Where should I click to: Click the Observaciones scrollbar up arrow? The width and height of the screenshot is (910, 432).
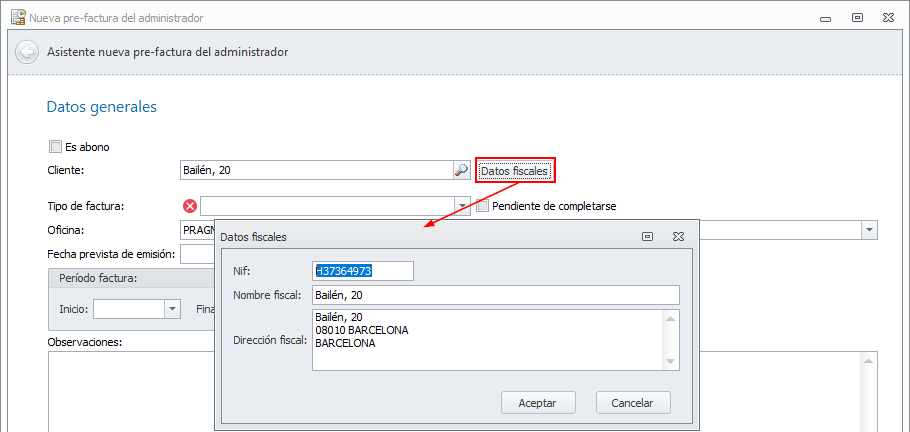pos(869,360)
